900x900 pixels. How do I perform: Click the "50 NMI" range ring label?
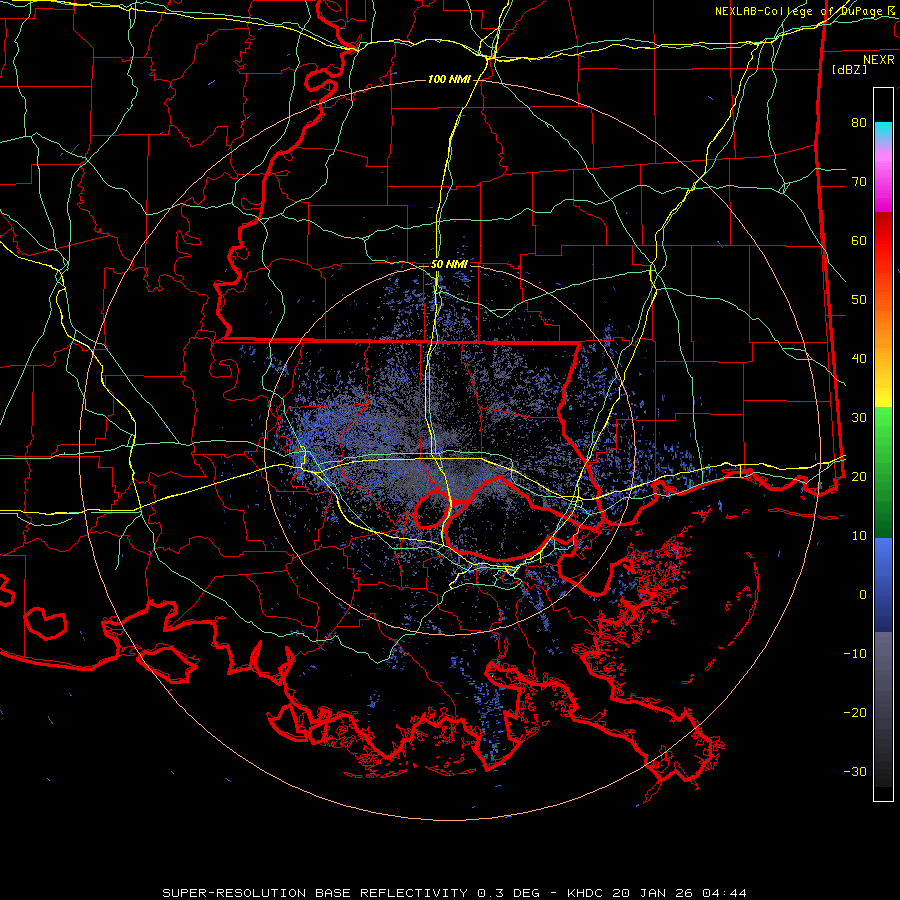(449, 265)
